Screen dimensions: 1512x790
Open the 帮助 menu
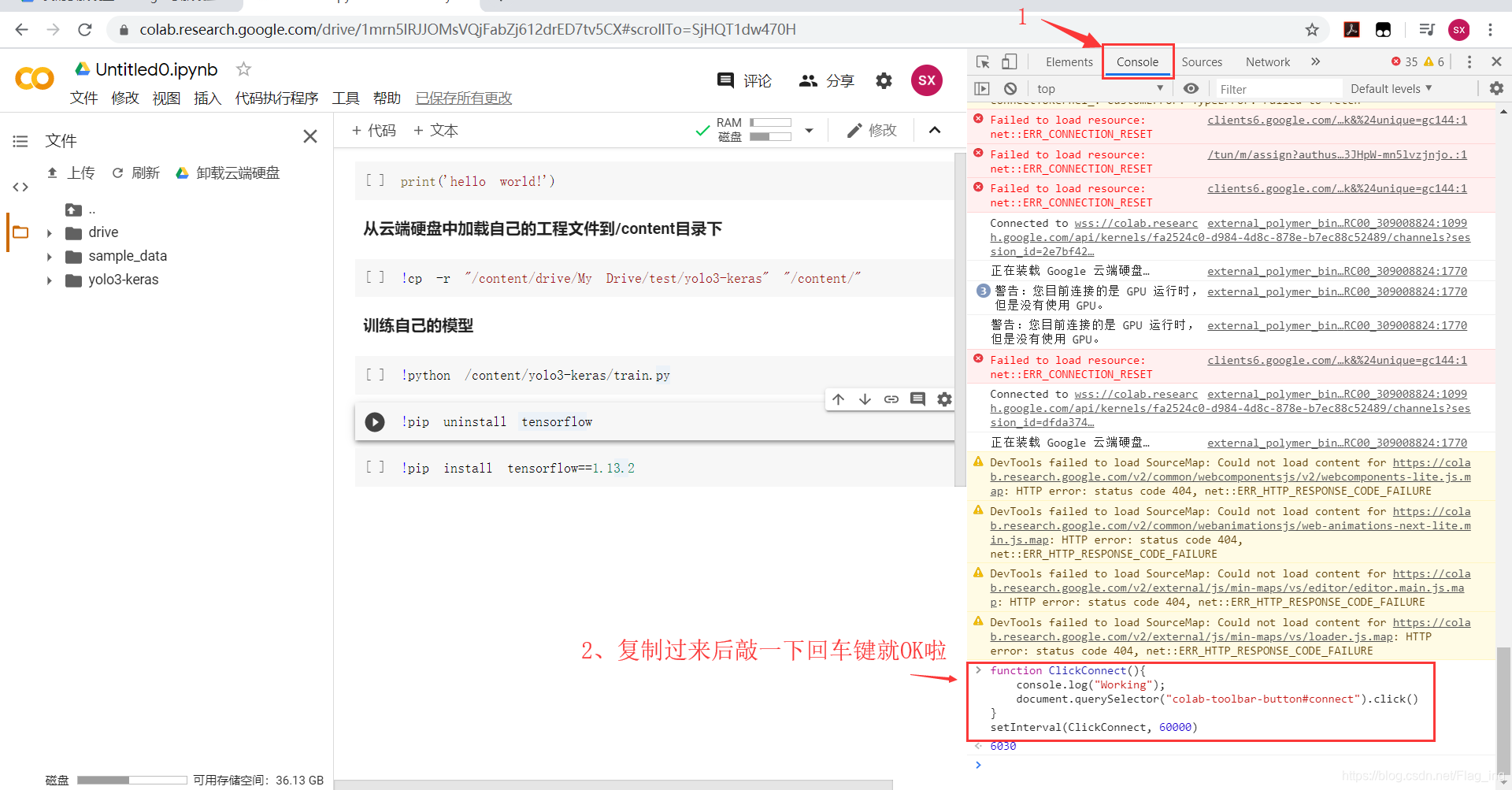(x=387, y=98)
